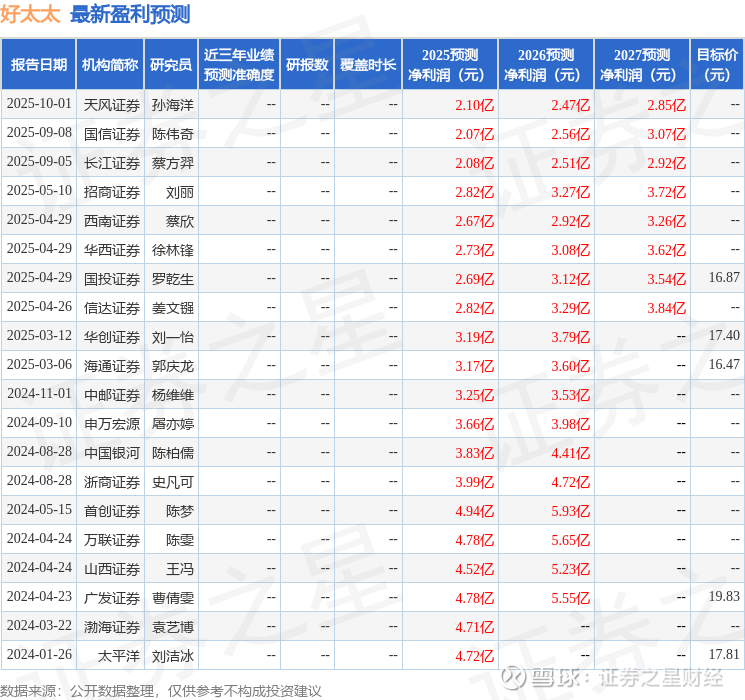Viewport: 745px width, 700px height.
Task: Click the 长江证券 institution cell
Action: pos(112,163)
